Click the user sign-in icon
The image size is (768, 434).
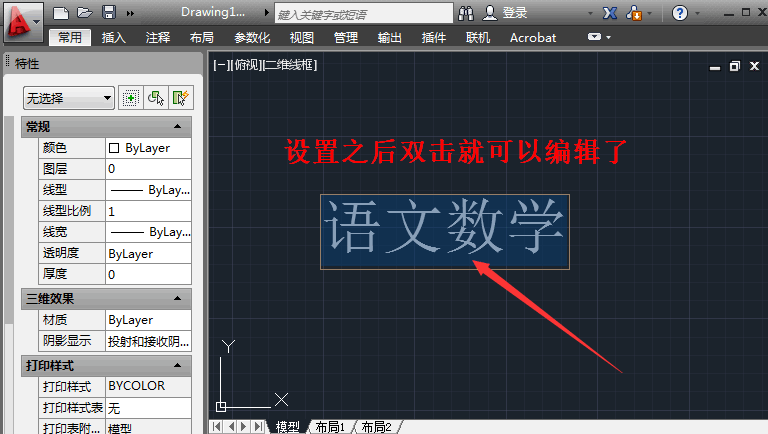[489, 13]
